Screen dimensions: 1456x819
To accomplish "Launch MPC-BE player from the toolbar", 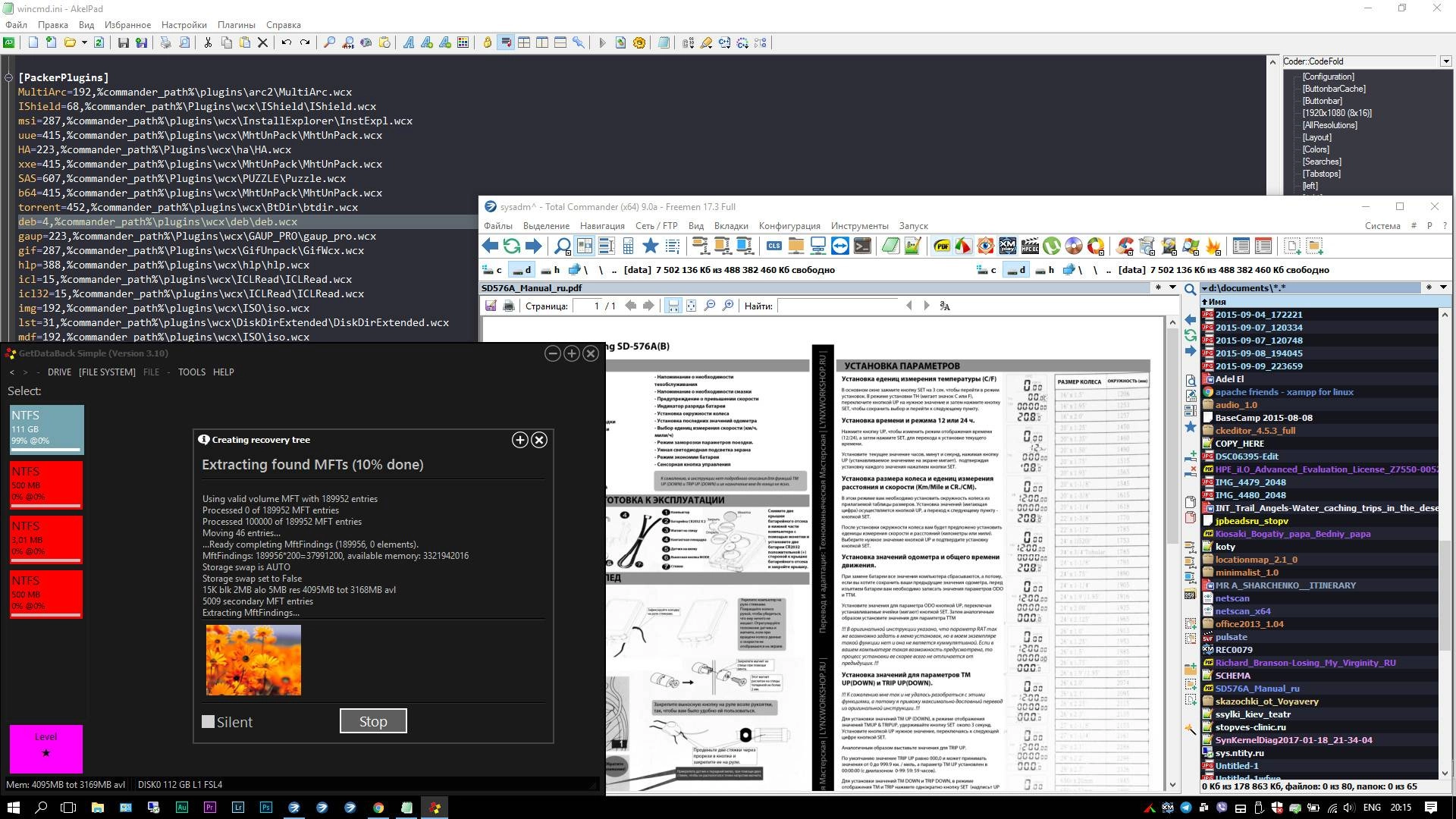I will (1030, 246).
